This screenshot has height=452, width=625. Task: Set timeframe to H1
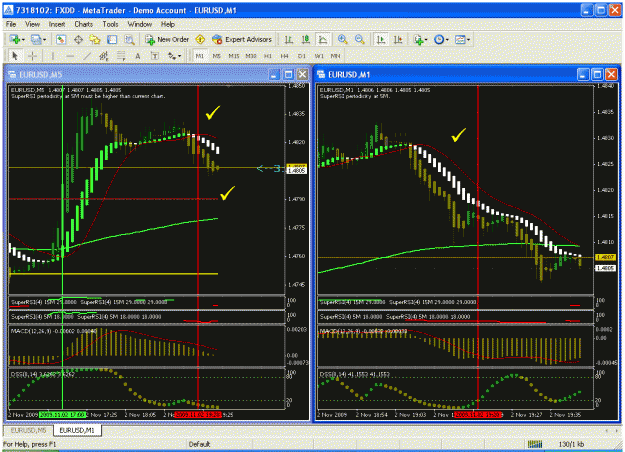[x=268, y=56]
